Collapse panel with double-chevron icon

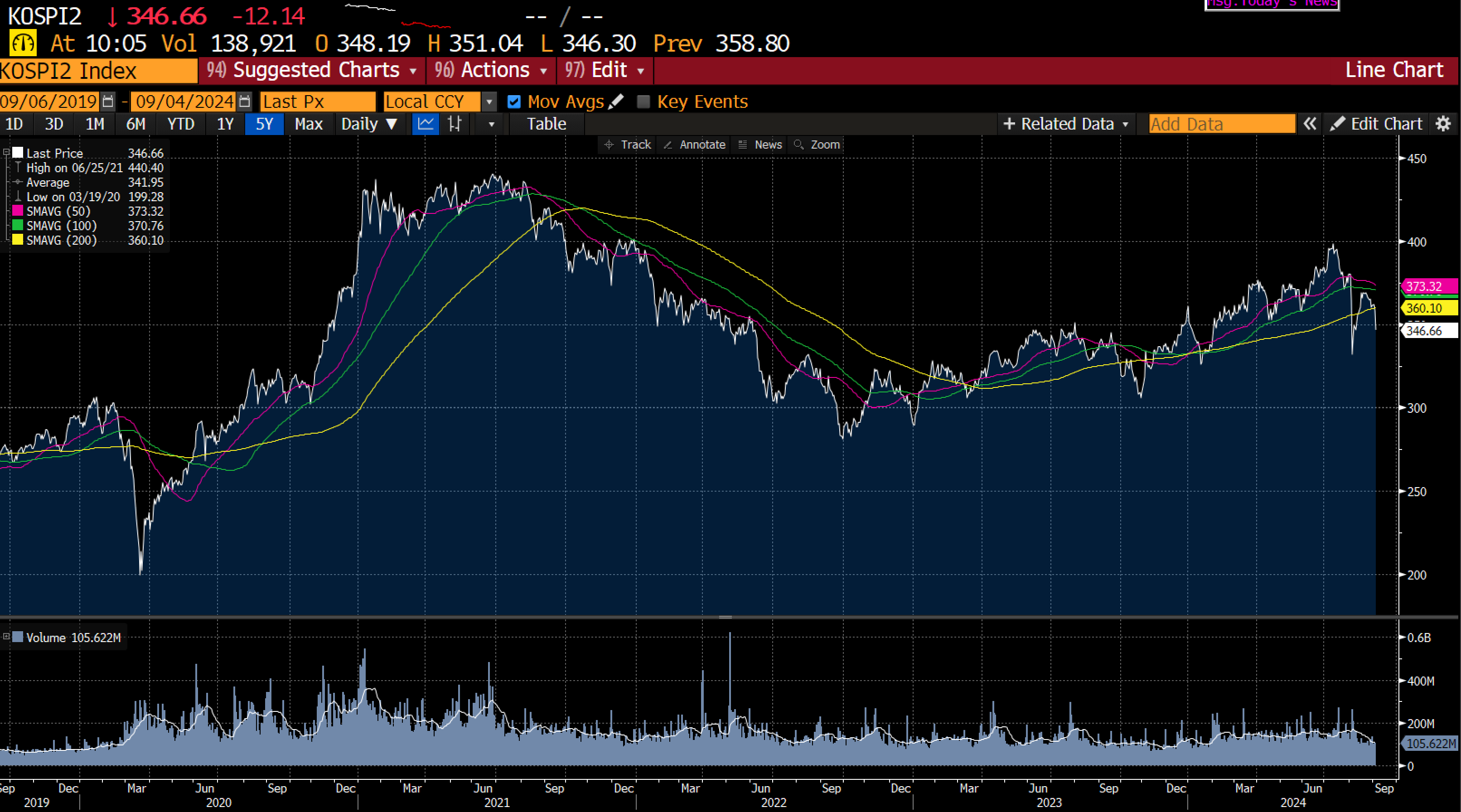tap(1310, 124)
